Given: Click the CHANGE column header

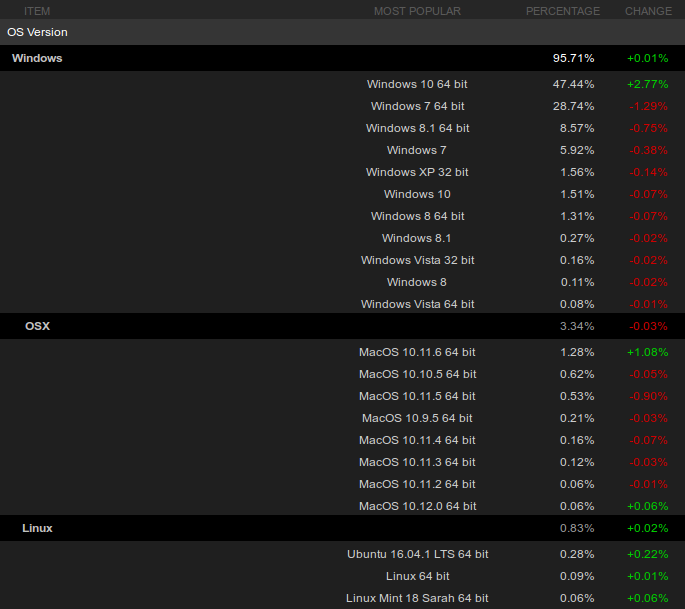Looking at the screenshot, I should 648,11.
